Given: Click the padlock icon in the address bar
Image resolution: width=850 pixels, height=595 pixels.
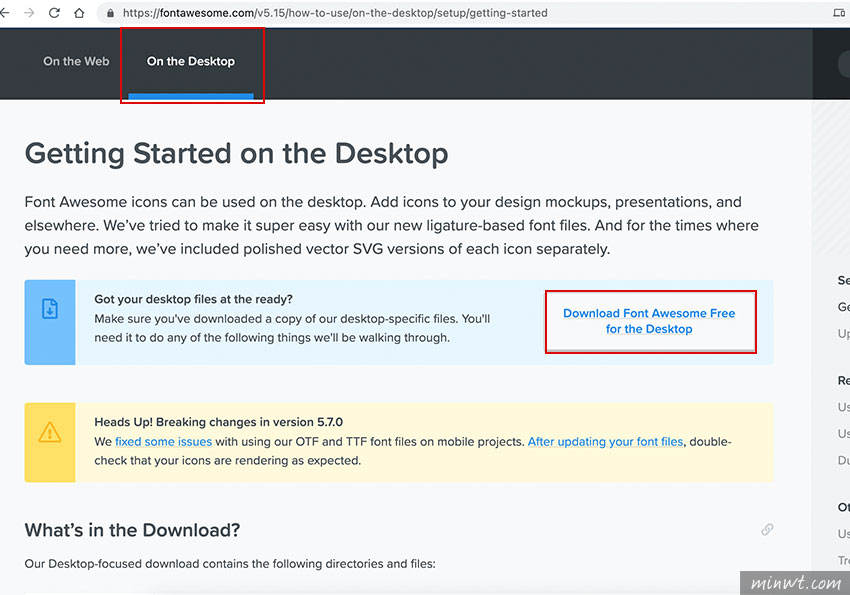Looking at the screenshot, I should point(111,13).
